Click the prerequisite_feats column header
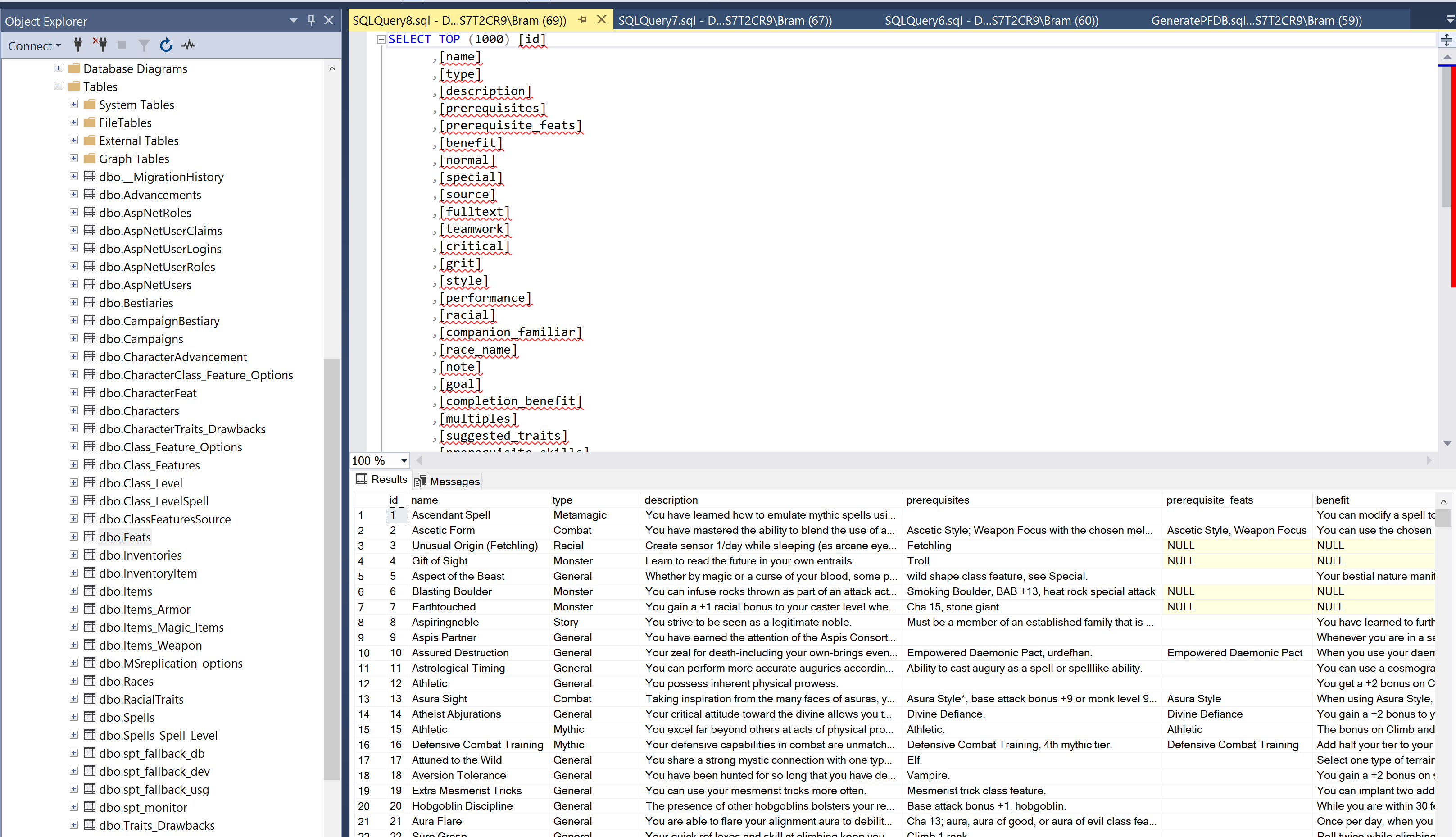This screenshot has width=1456, height=837. [x=1238, y=500]
